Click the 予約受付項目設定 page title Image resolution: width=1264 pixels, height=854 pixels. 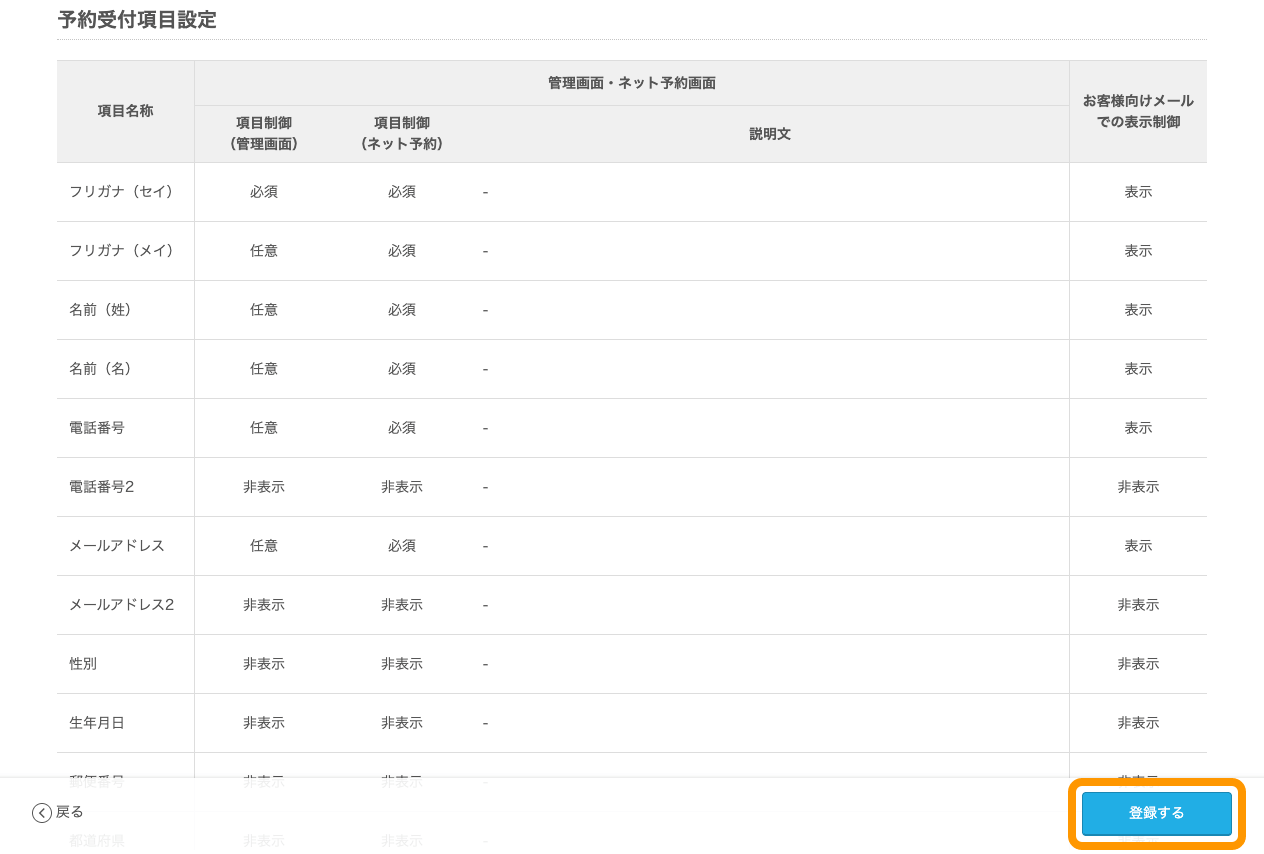tap(136, 20)
